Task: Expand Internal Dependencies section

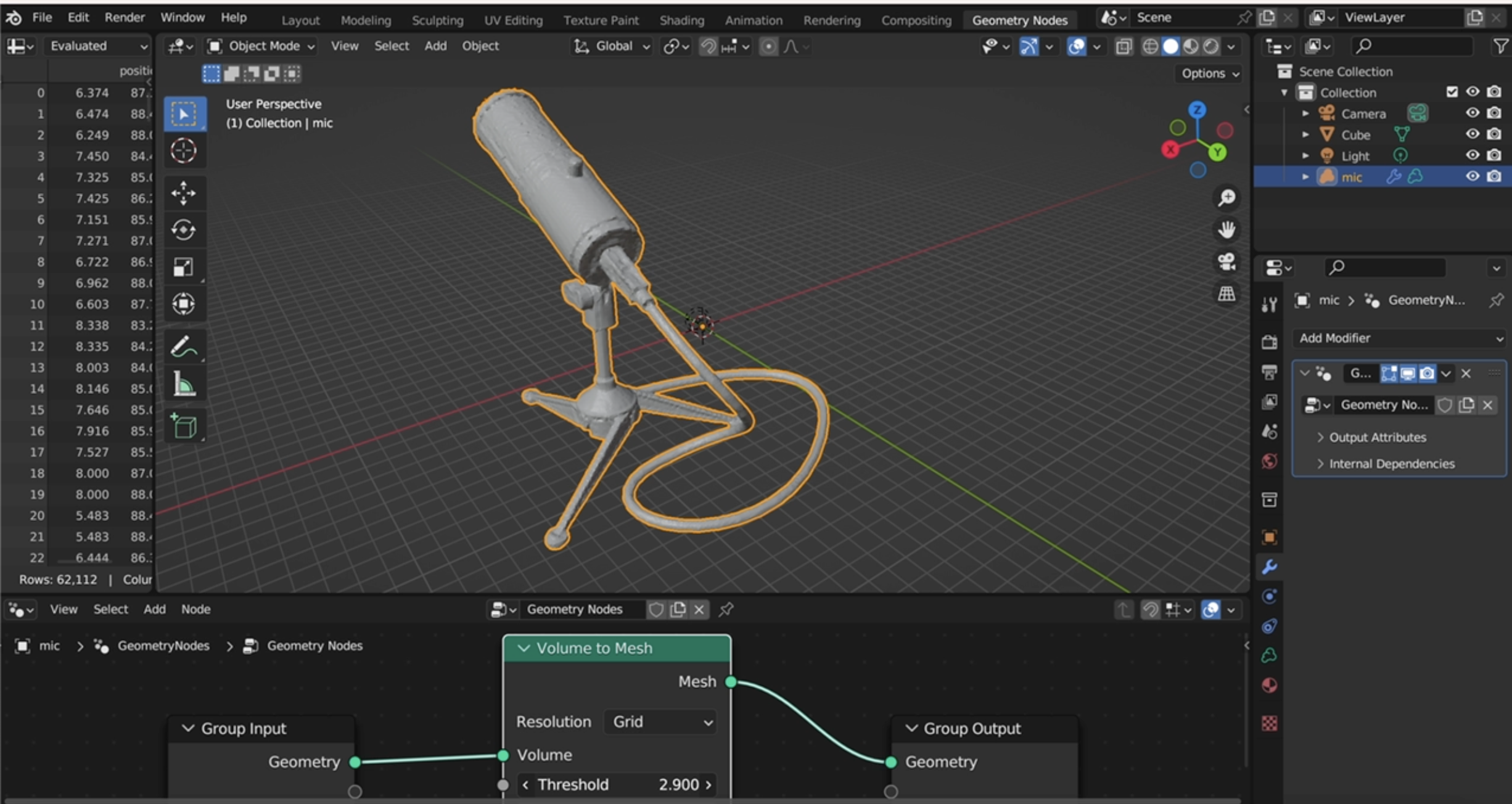Action: [1392, 462]
